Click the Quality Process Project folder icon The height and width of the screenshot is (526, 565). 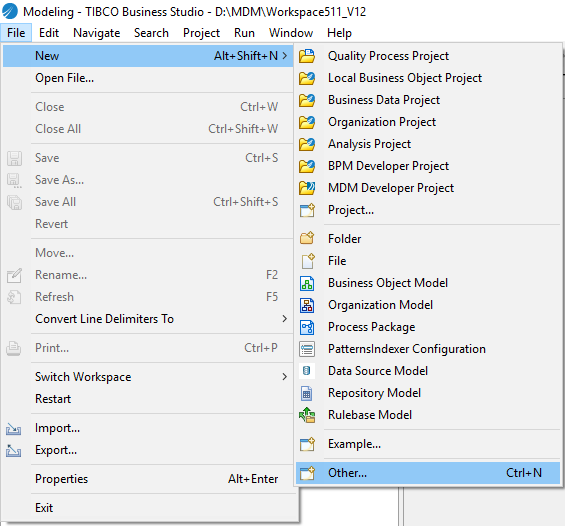pyautogui.click(x=307, y=56)
